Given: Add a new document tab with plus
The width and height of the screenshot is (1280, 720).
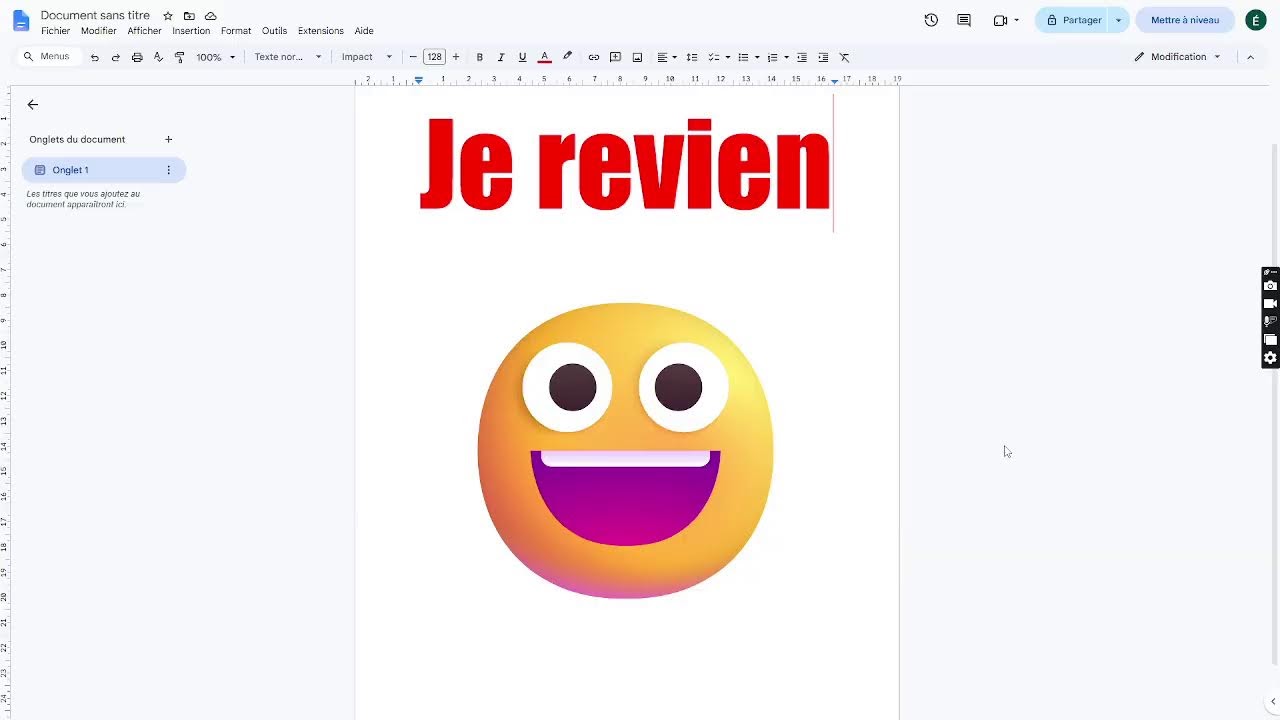Looking at the screenshot, I should [168, 139].
